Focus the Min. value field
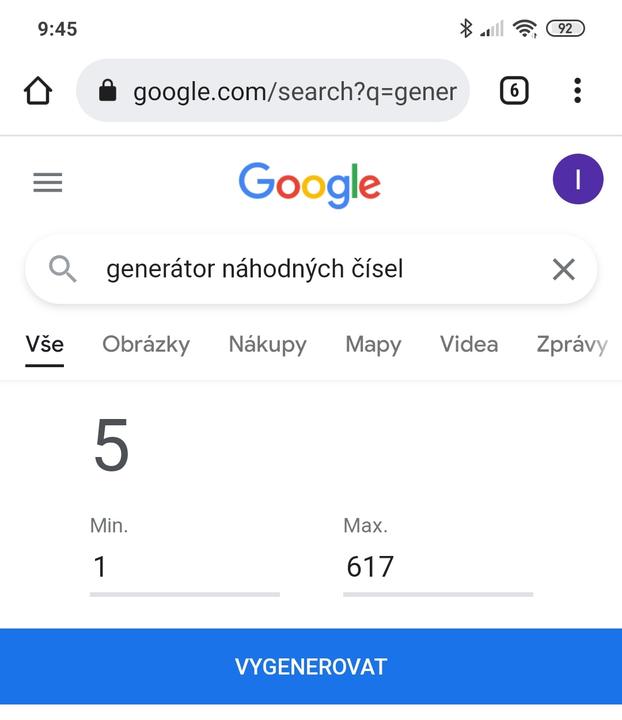This screenshot has width=622, height=720. pos(184,568)
